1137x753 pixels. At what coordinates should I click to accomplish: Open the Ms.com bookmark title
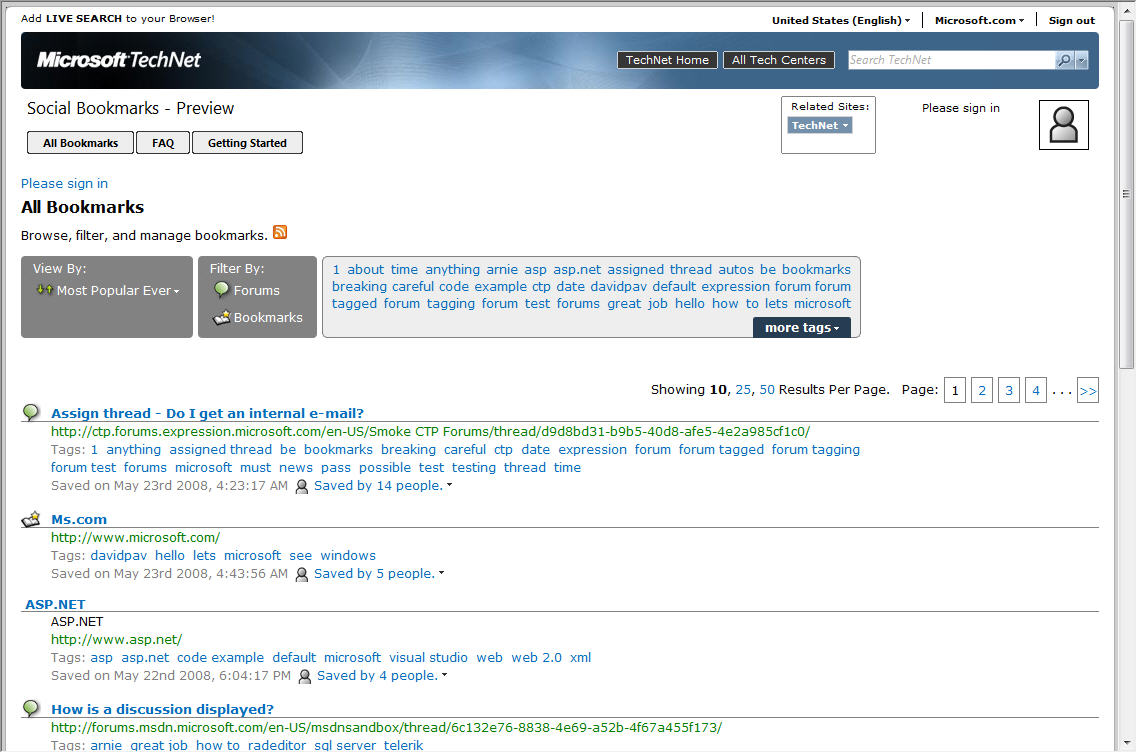(79, 519)
